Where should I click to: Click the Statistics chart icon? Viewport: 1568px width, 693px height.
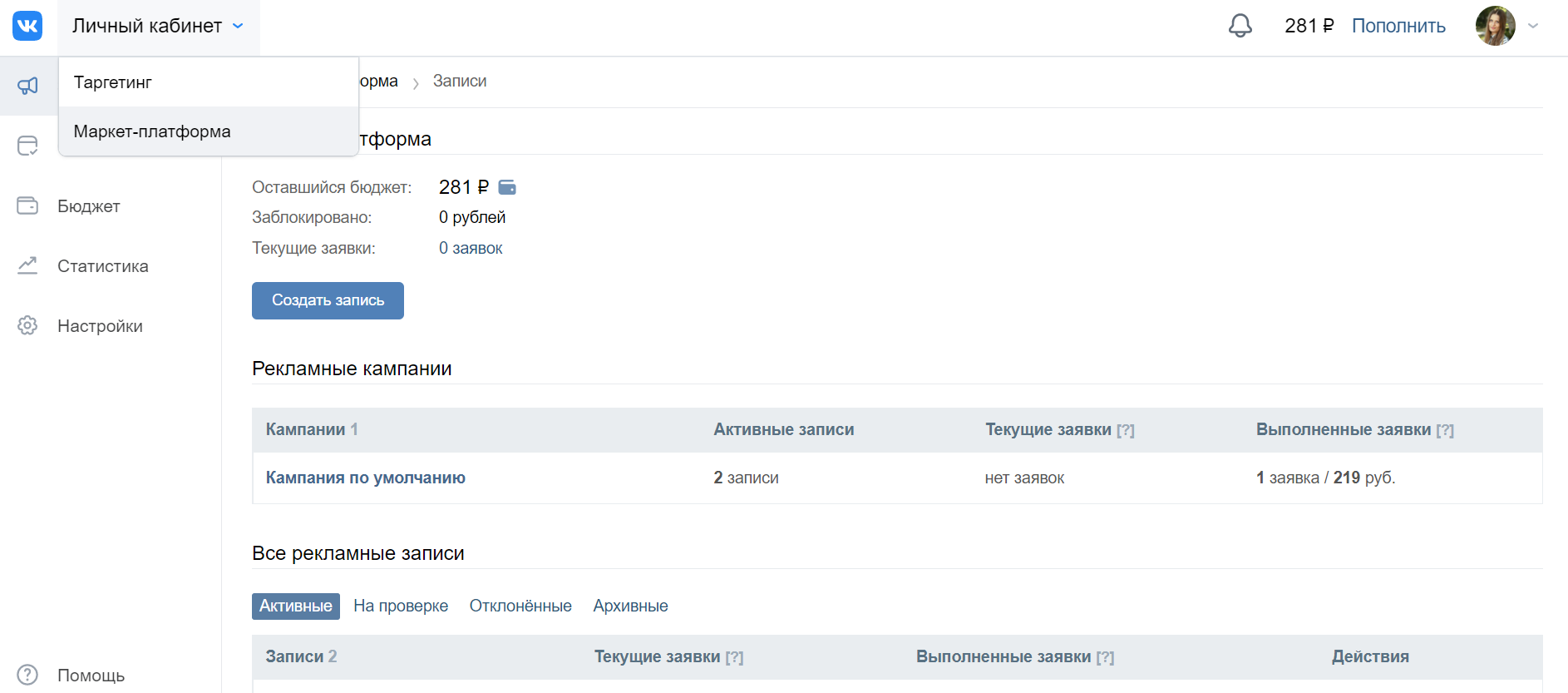(27, 265)
